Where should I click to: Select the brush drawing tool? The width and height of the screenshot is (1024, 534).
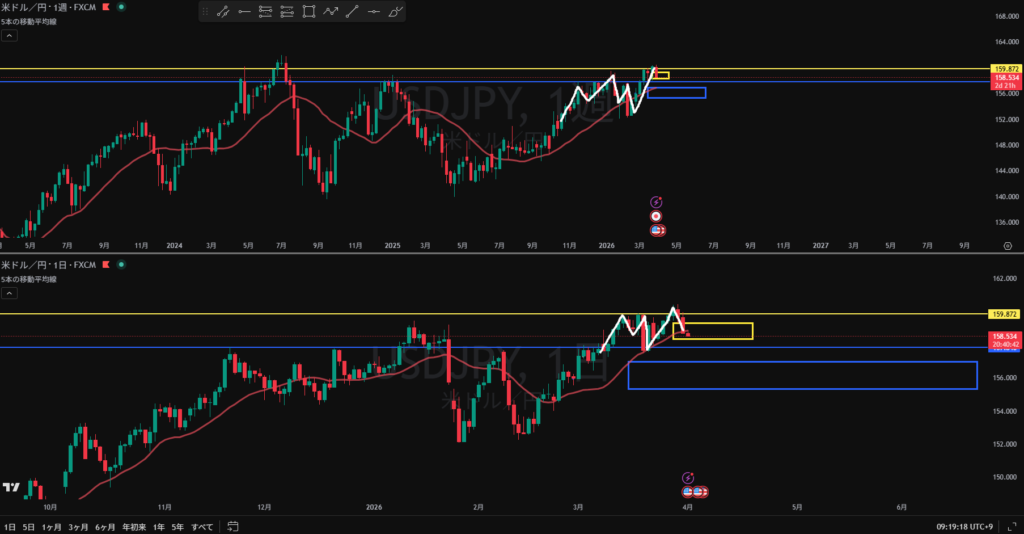[396, 12]
